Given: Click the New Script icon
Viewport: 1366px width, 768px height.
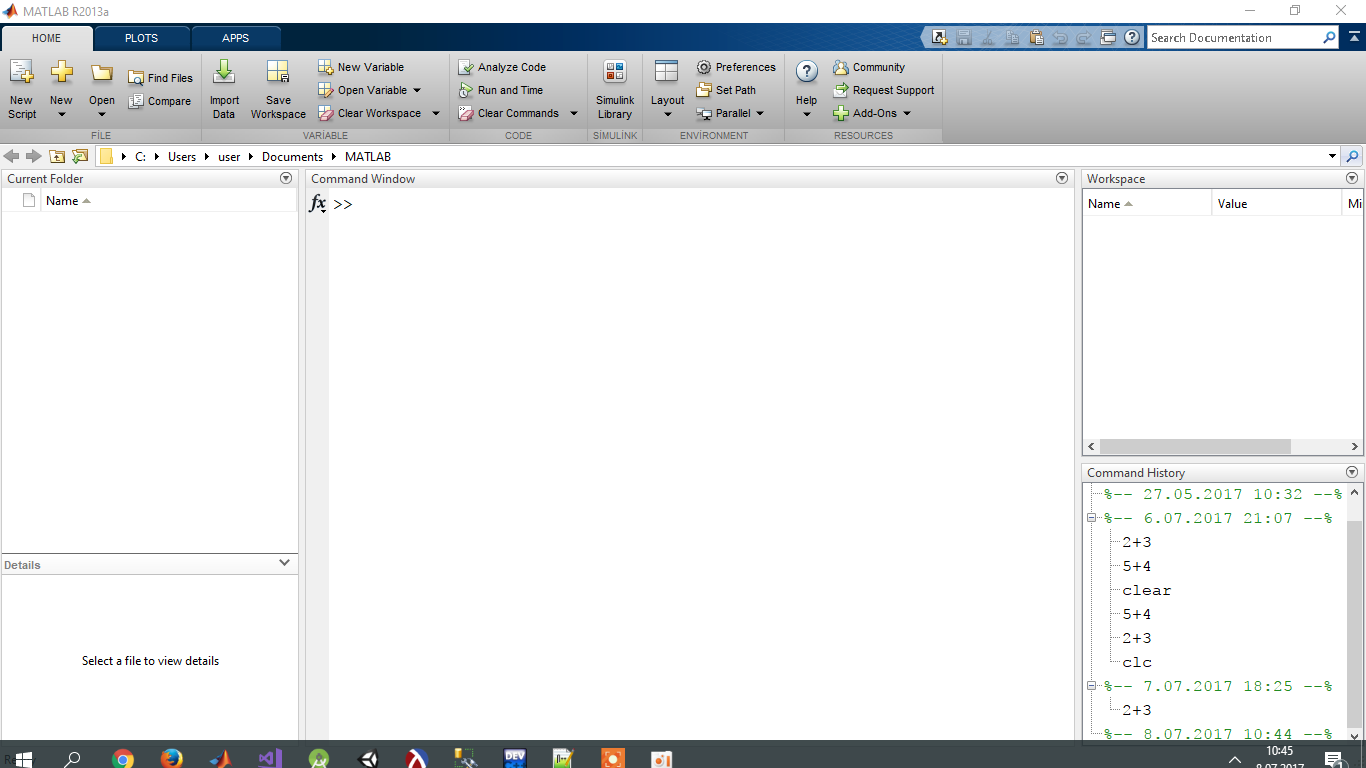Looking at the screenshot, I should (21, 72).
